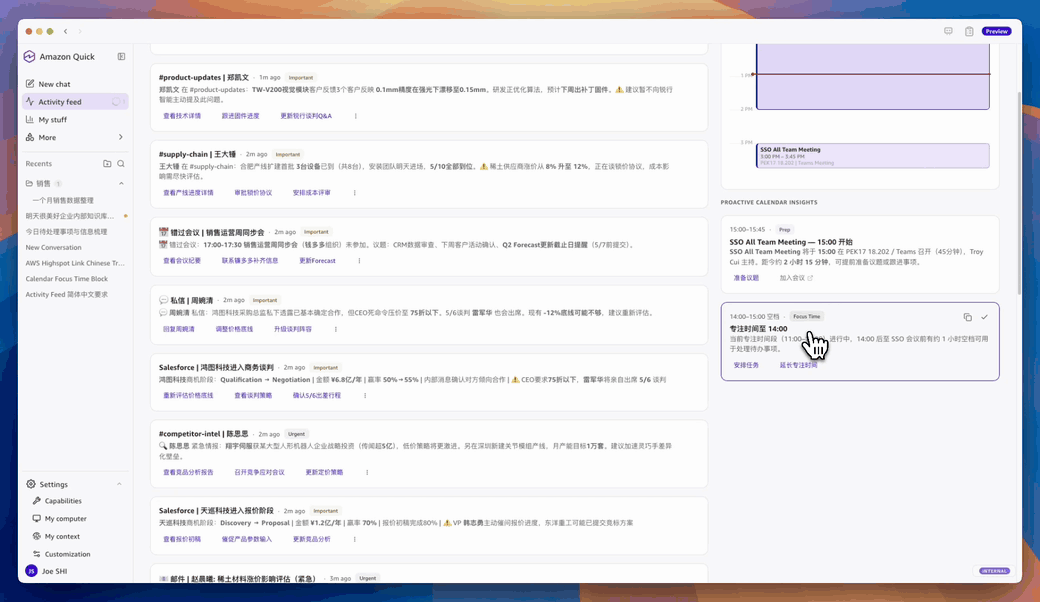
Task: Mark the Focus Time insight as done
Action: pyautogui.click(x=984, y=317)
